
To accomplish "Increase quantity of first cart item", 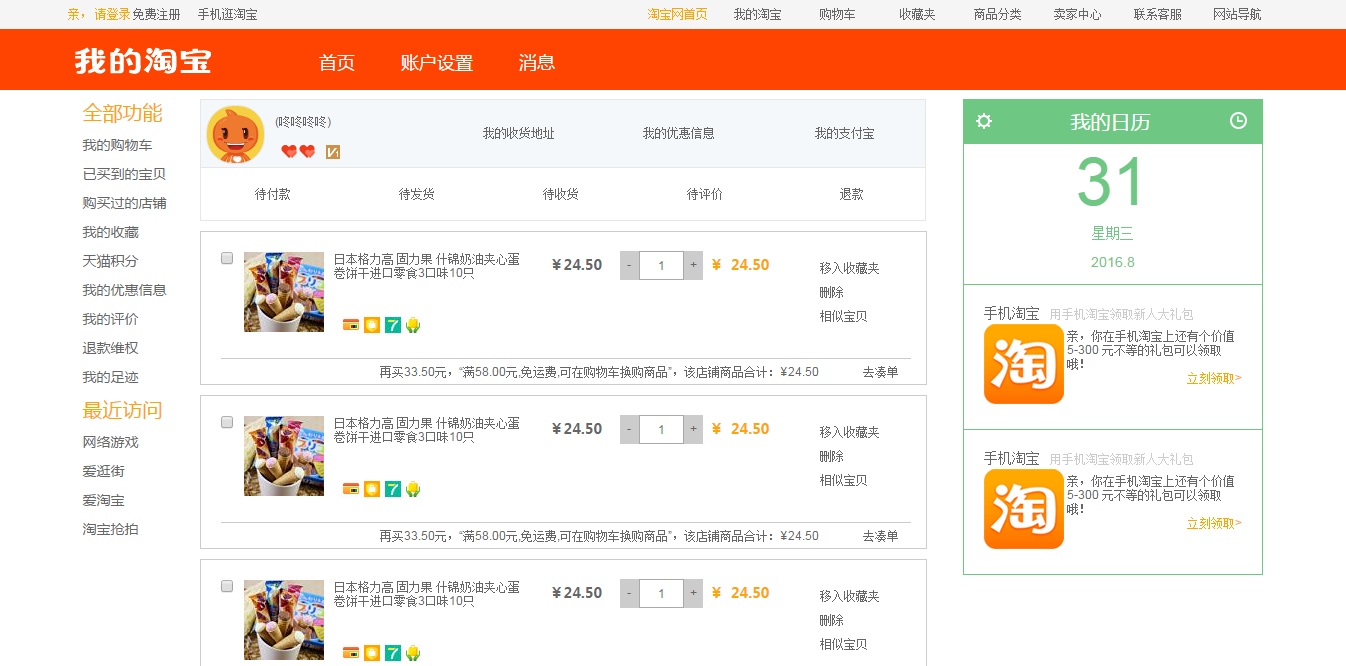I will point(693,265).
